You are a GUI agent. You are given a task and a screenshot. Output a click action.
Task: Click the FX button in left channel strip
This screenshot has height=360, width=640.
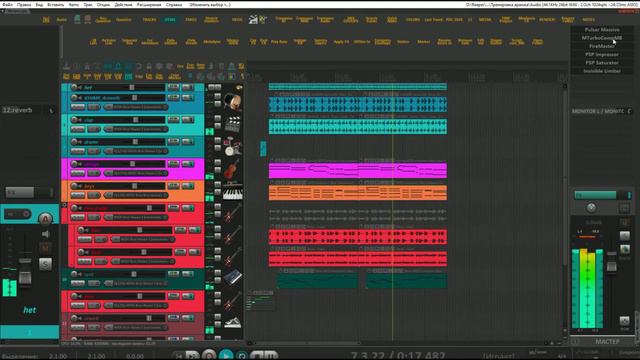pyautogui.click(x=20, y=192)
